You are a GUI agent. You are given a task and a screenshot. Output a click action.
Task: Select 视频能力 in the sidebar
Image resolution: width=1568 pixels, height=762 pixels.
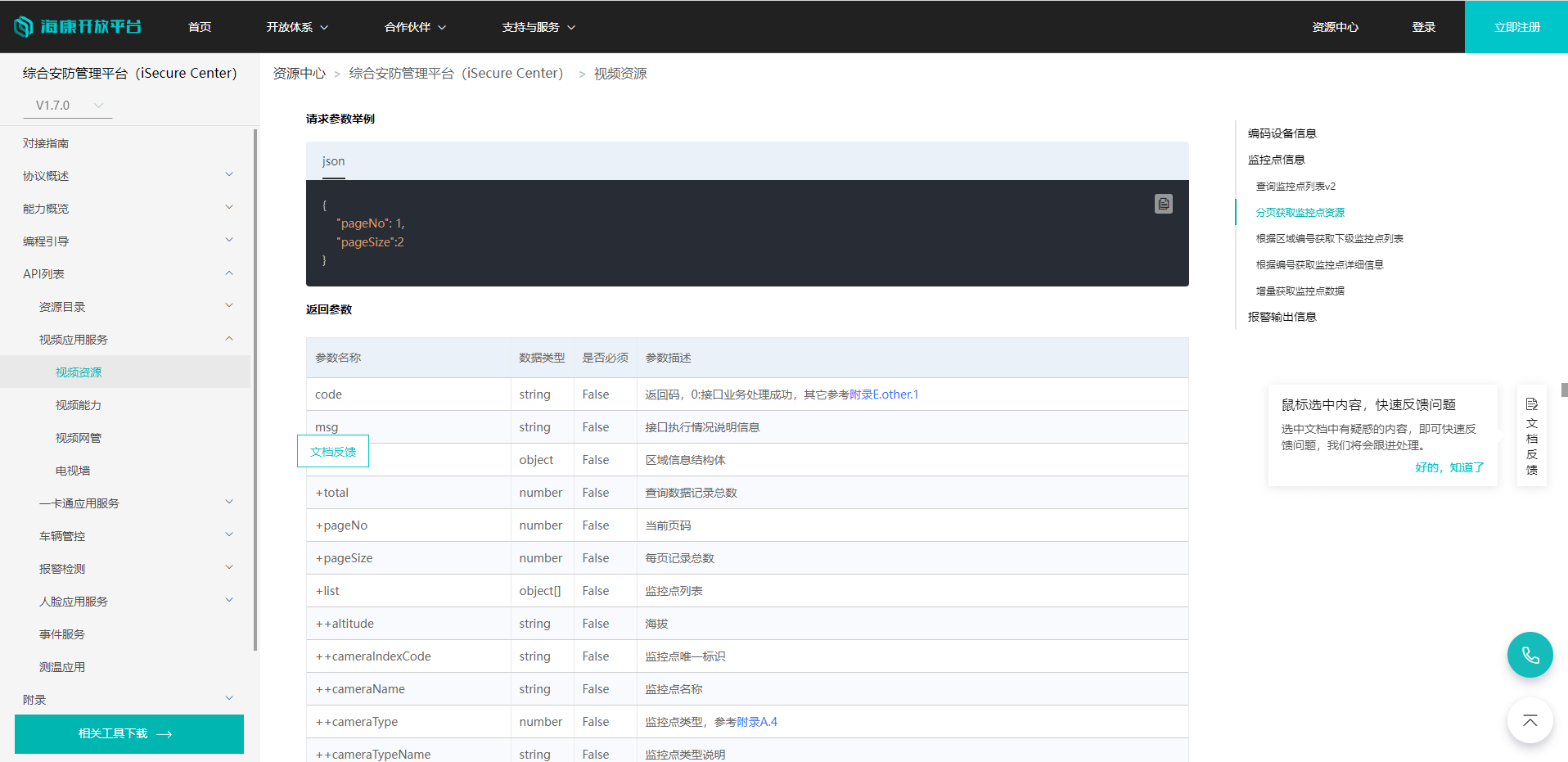[x=79, y=405]
